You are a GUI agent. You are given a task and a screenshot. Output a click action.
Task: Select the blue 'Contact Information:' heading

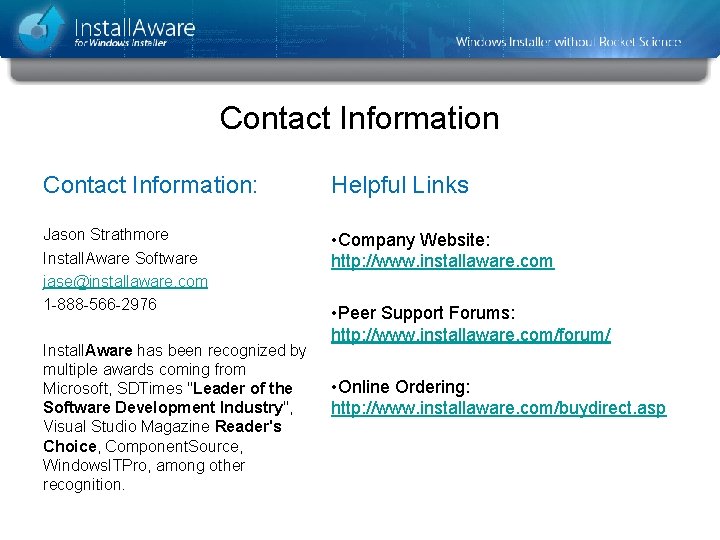tap(150, 185)
